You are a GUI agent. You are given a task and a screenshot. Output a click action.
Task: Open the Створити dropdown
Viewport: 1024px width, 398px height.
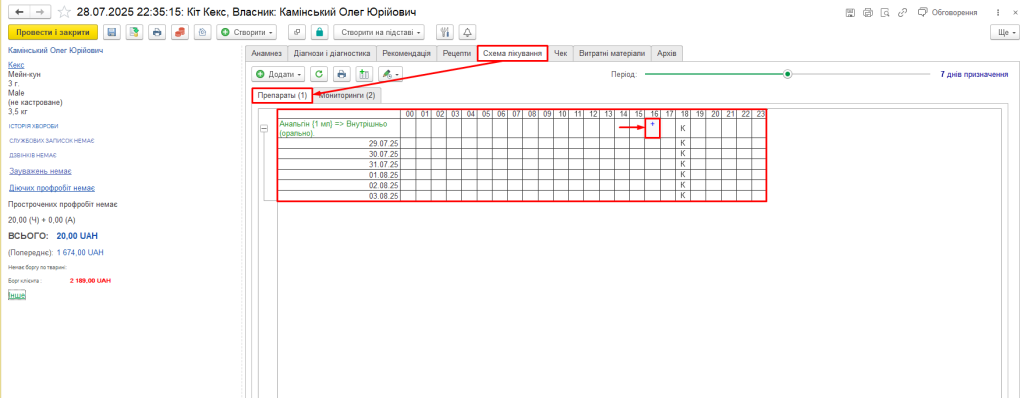(248, 32)
